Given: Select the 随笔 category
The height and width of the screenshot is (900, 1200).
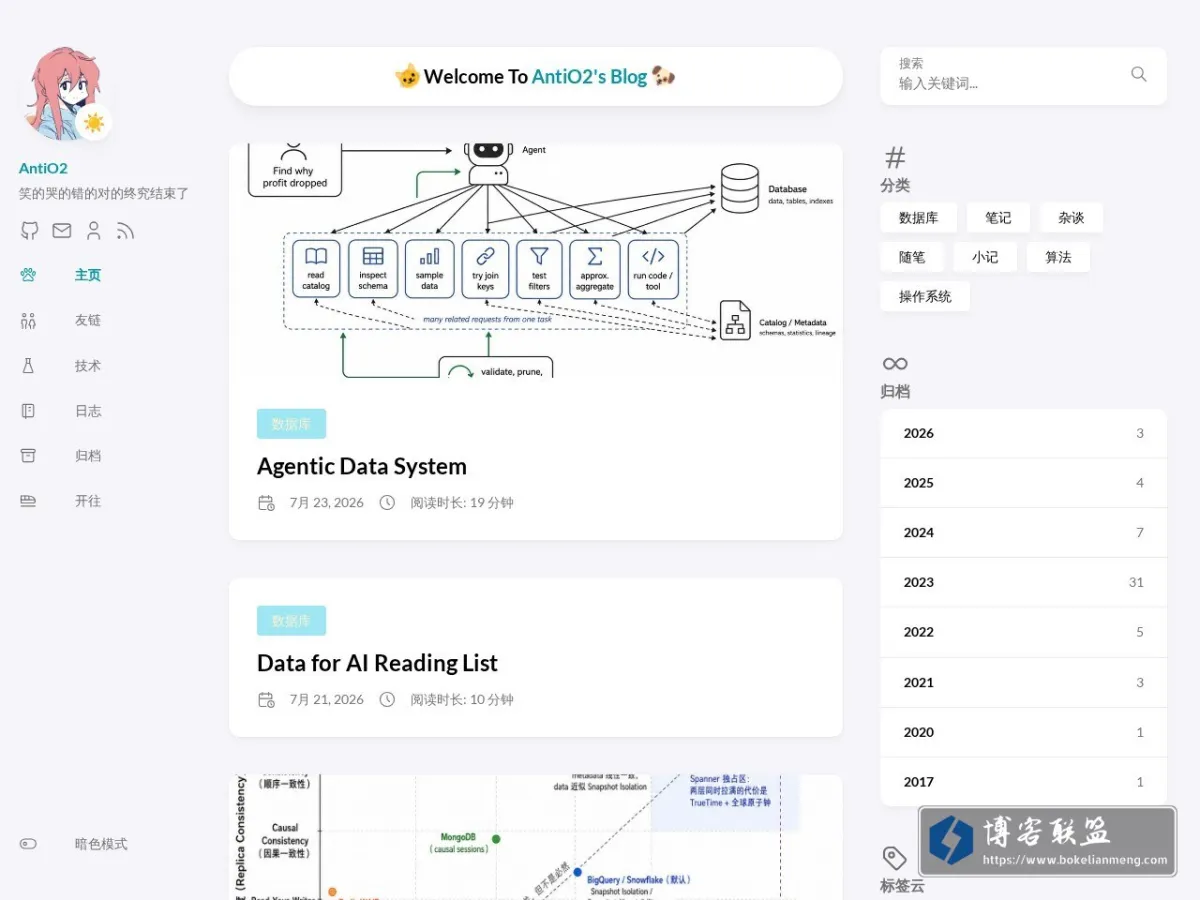Looking at the screenshot, I should [912, 257].
